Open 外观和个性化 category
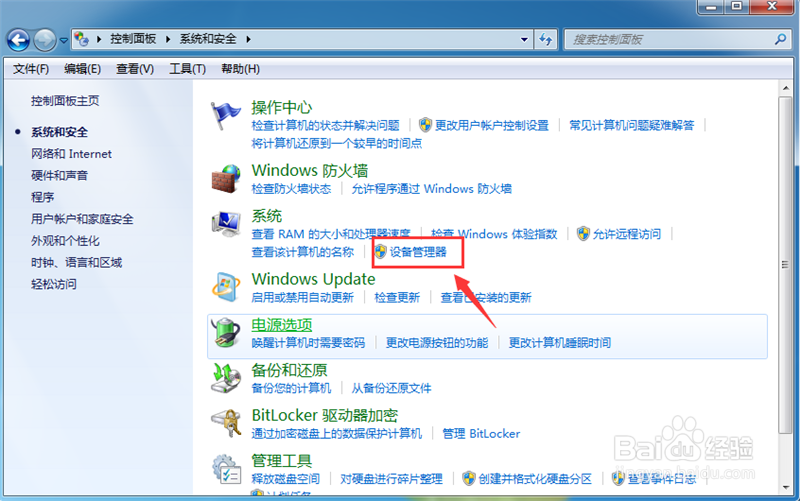The image size is (800, 501). [65, 241]
